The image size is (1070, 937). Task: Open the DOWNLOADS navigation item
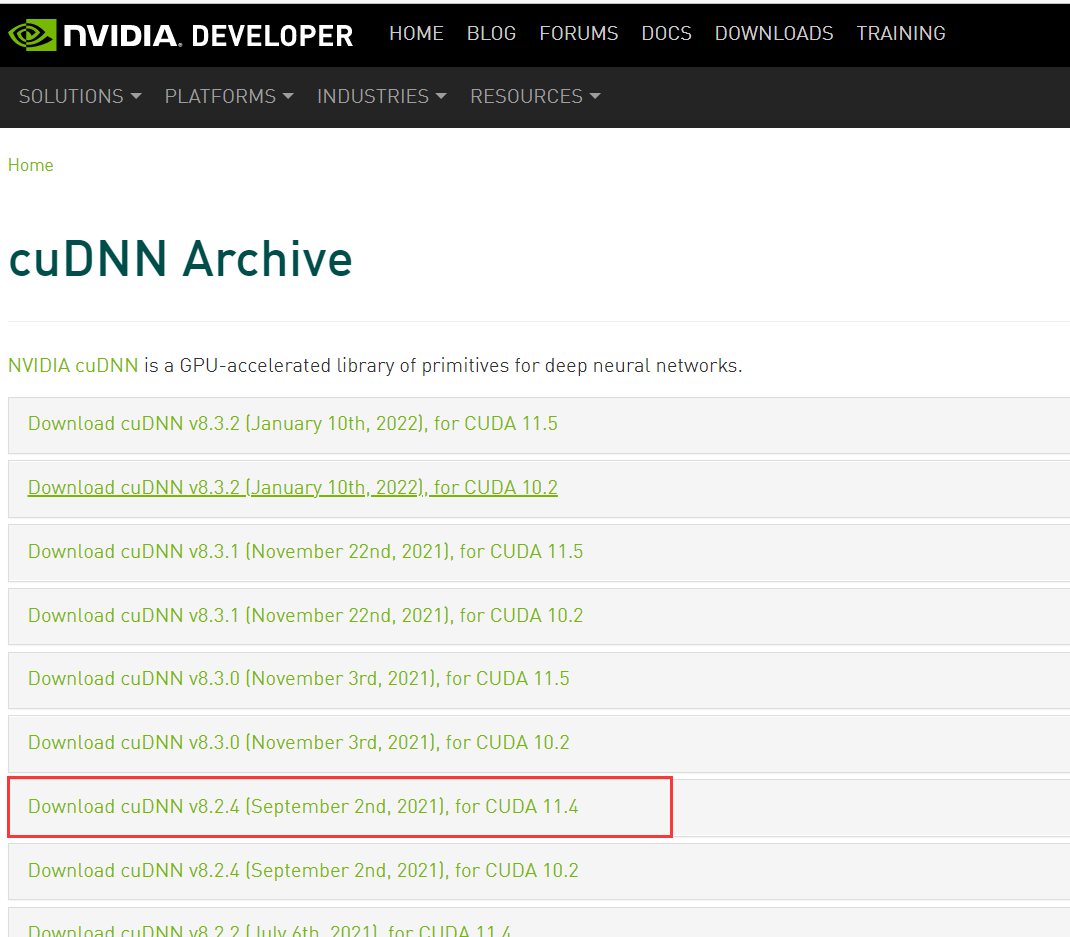774,33
